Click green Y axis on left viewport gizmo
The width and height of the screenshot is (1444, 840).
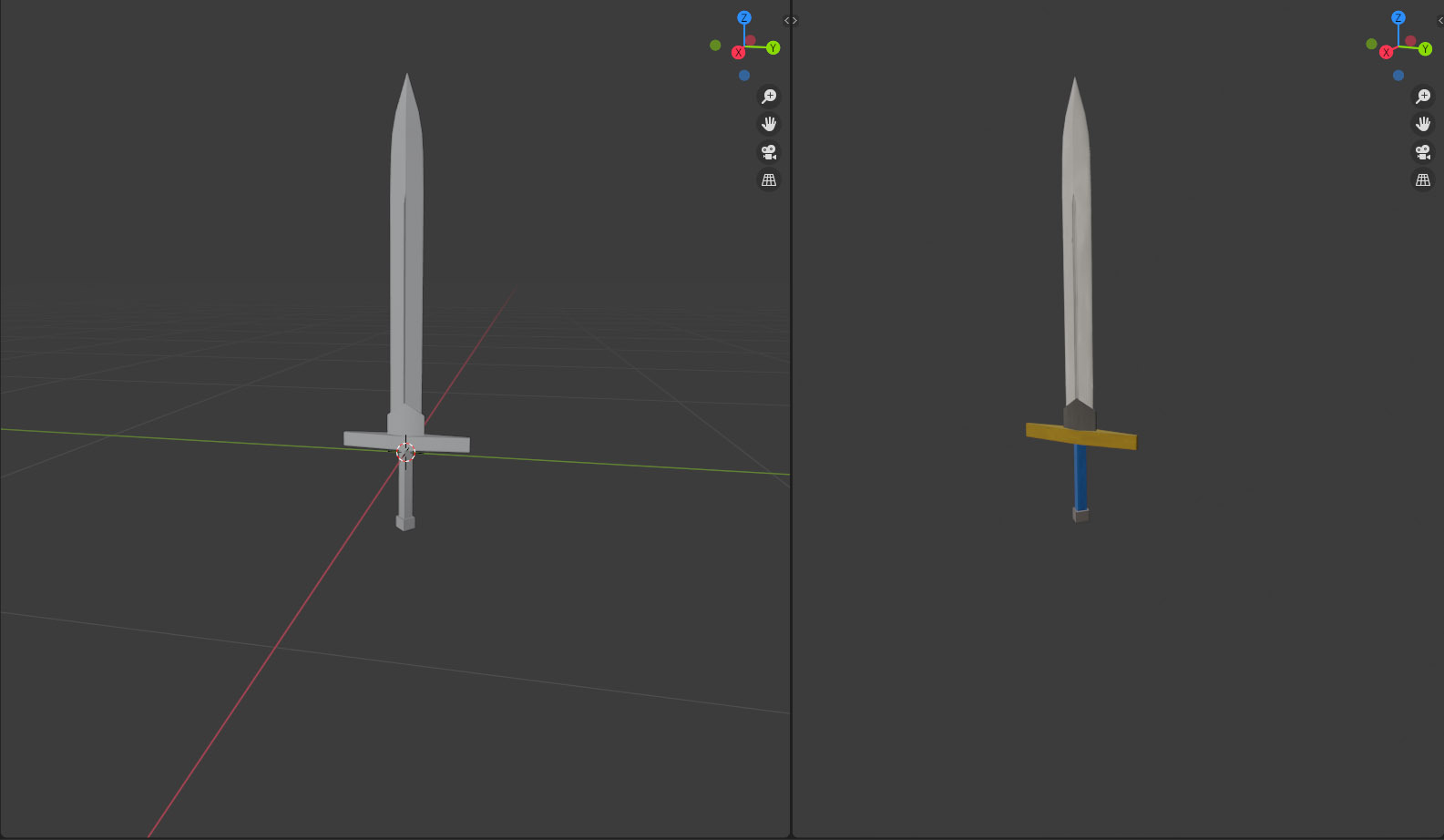(x=773, y=48)
